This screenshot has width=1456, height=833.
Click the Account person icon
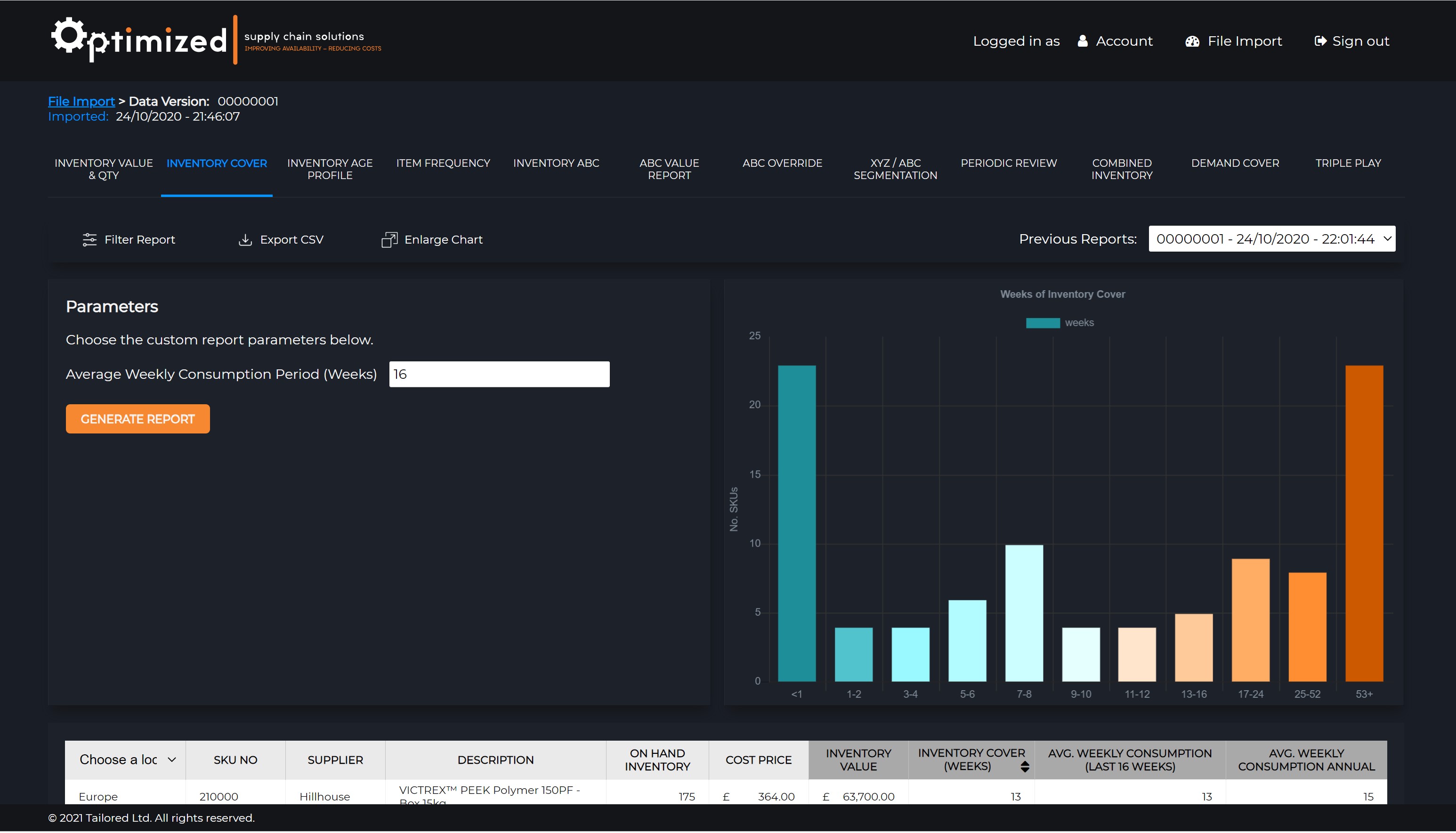pos(1082,41)
